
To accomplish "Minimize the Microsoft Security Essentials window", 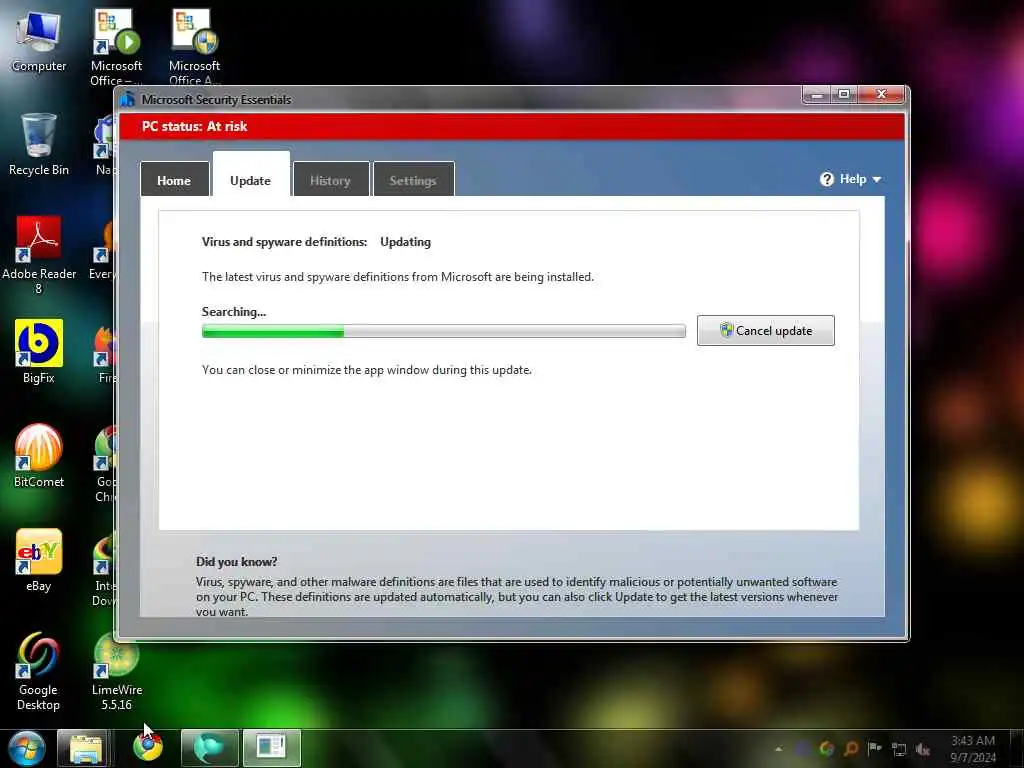I will pyautogui.click(x=816, y=95).
